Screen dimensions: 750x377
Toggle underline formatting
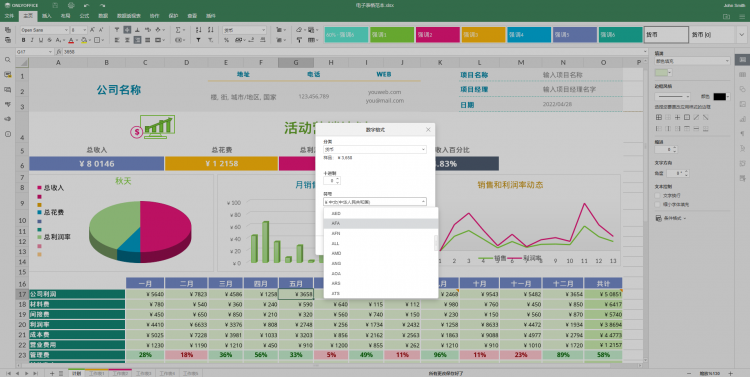point(41,40)
